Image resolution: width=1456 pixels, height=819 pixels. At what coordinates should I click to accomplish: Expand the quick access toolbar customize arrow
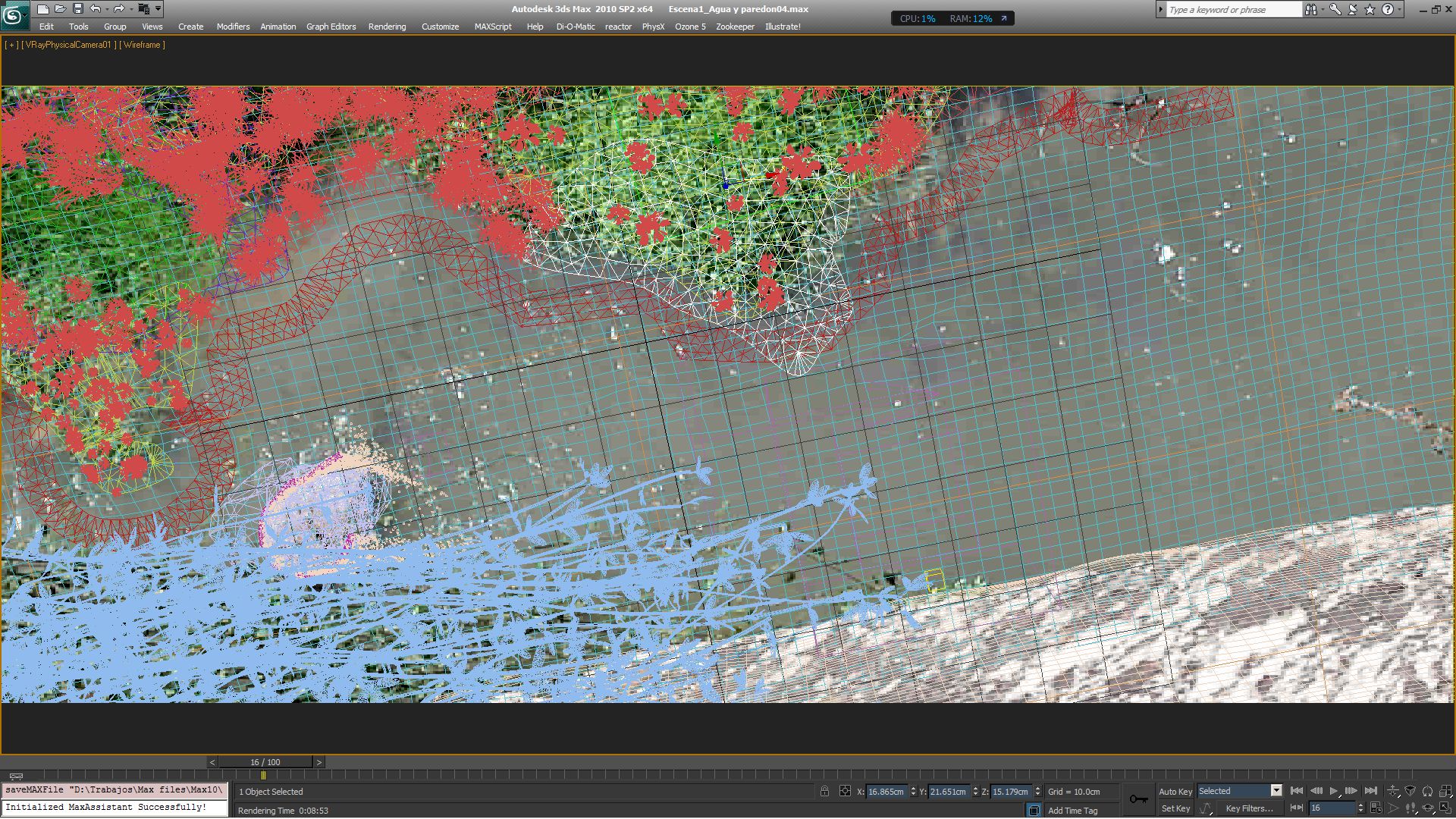pyautogui.click(x=158, y=9)
